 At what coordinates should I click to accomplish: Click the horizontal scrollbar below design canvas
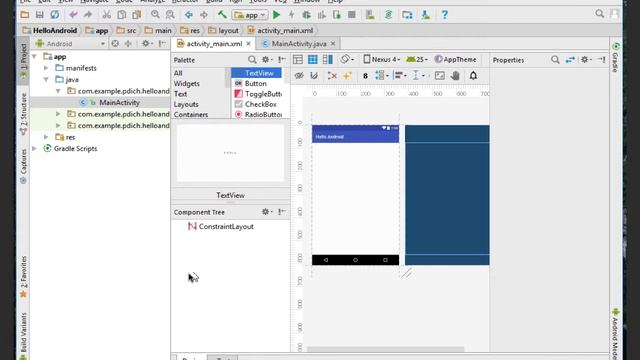click(x=385, y=349)
